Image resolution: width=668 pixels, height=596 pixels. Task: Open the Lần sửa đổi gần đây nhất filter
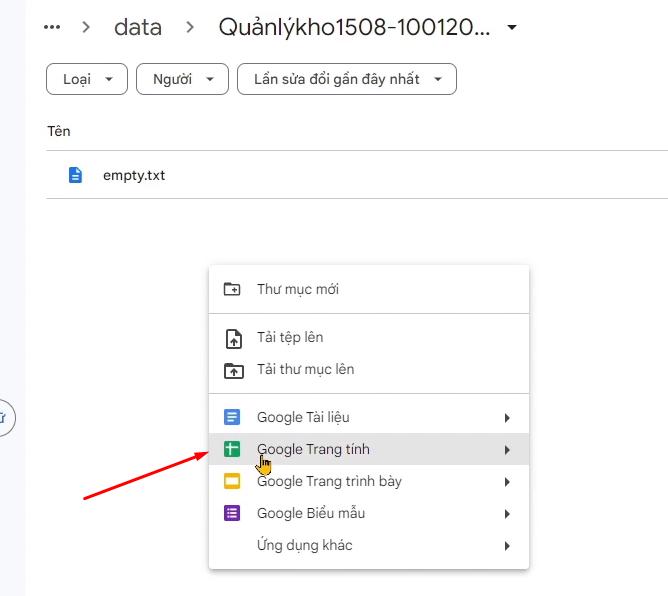pyautogui.click(x=346, y=79)
